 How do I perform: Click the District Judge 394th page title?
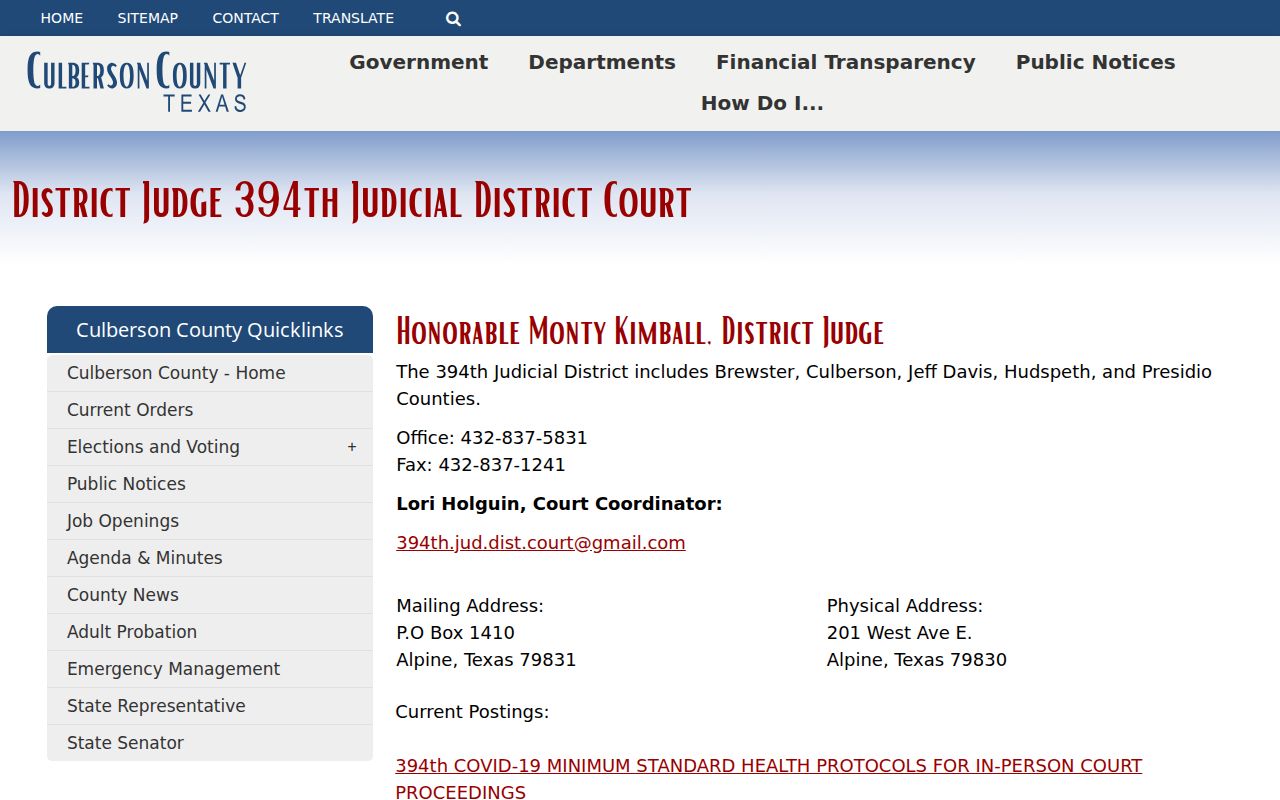352,201
